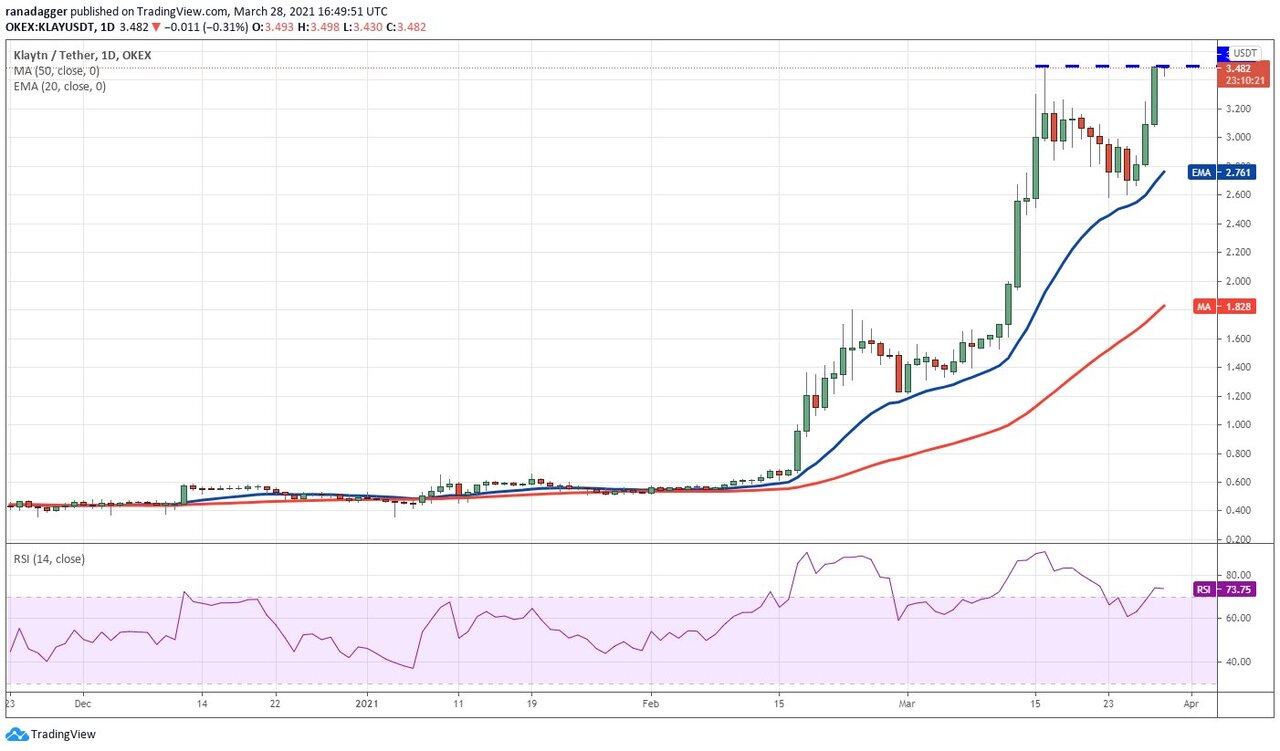
Task: Select the RSI (14, close) indicator legend
Action: [49, 559]
